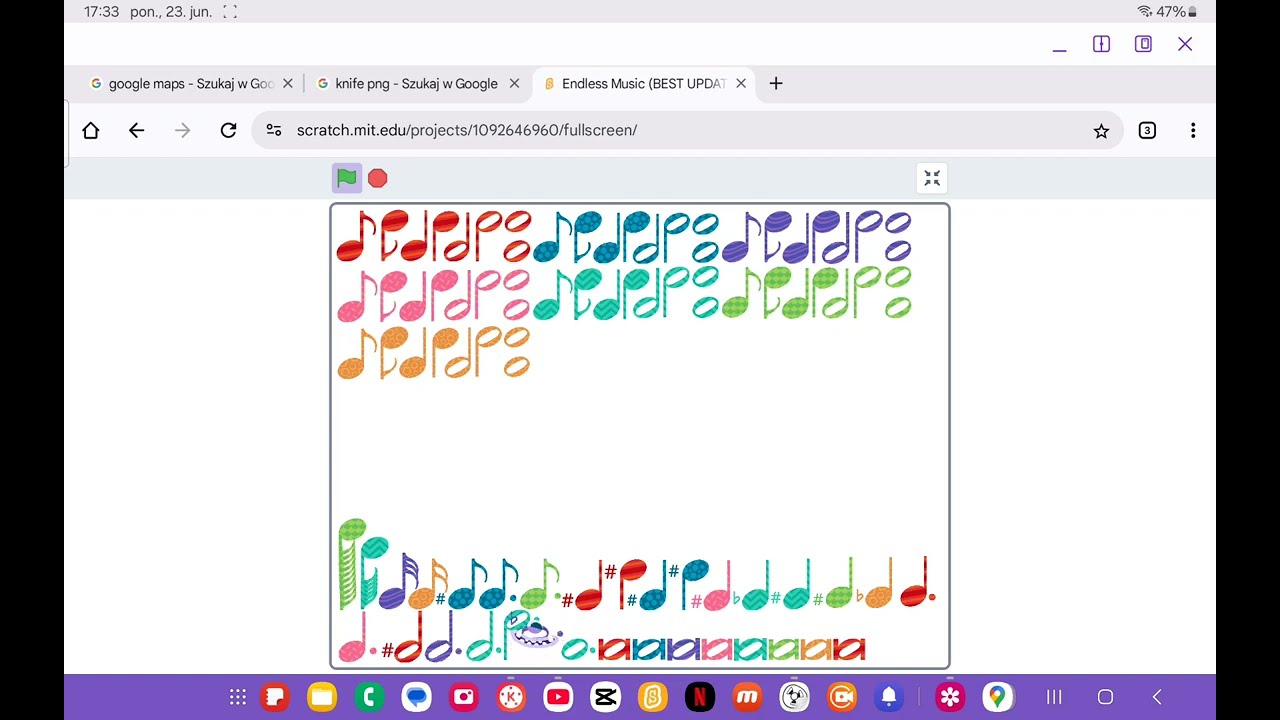Open YouTube from the taskbar
This screenshot has width=1280, height=720.
pos(558,697)
